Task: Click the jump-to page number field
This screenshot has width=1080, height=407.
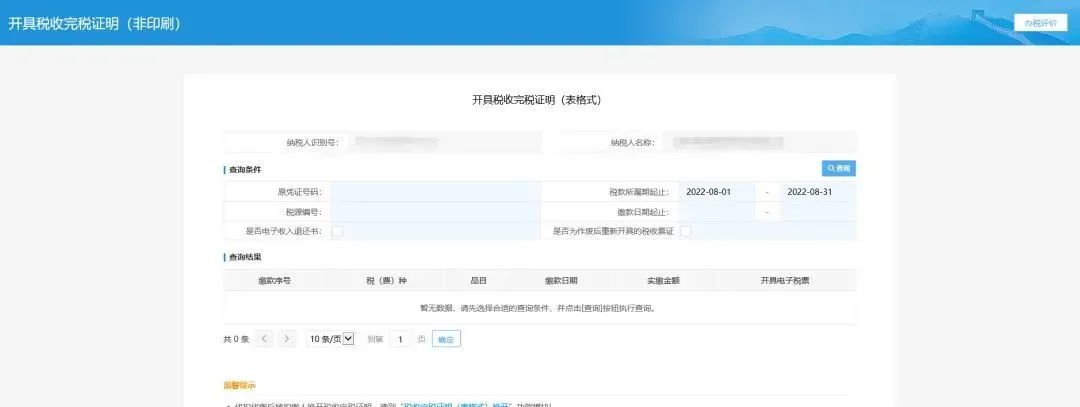Action: [x=400, y=339]
